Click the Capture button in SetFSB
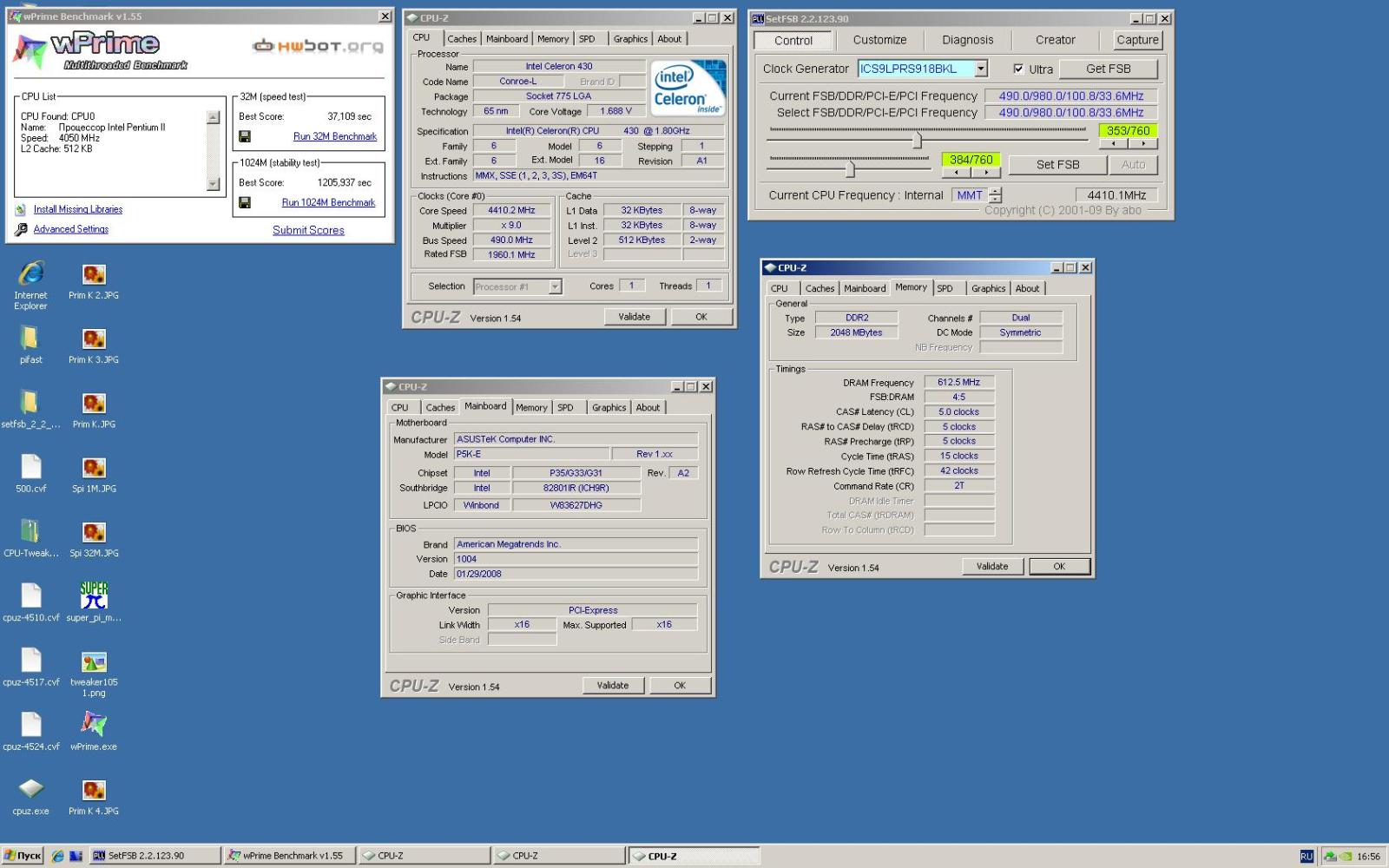This screenshot has height=868, width=1389. tap(1137, 40)
